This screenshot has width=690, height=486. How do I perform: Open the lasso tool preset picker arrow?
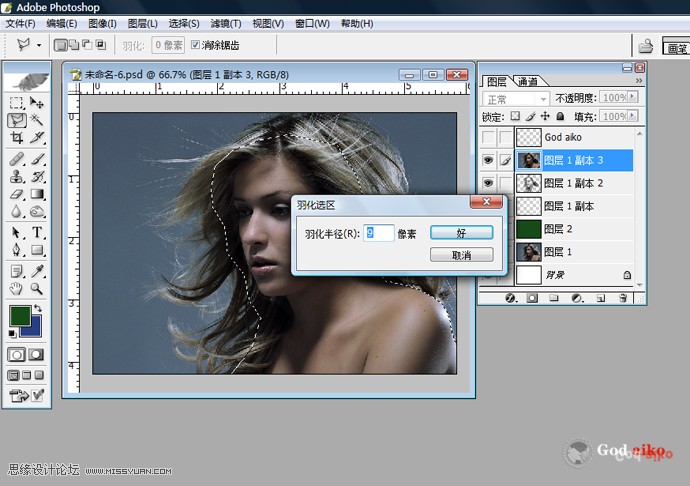pyautogui.click(x=39, y=45)
